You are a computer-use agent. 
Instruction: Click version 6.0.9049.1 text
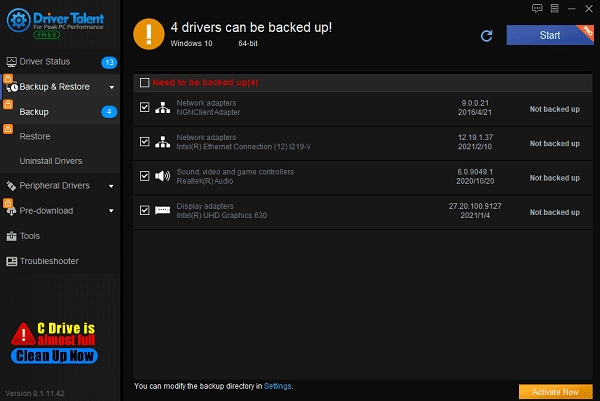475,172
